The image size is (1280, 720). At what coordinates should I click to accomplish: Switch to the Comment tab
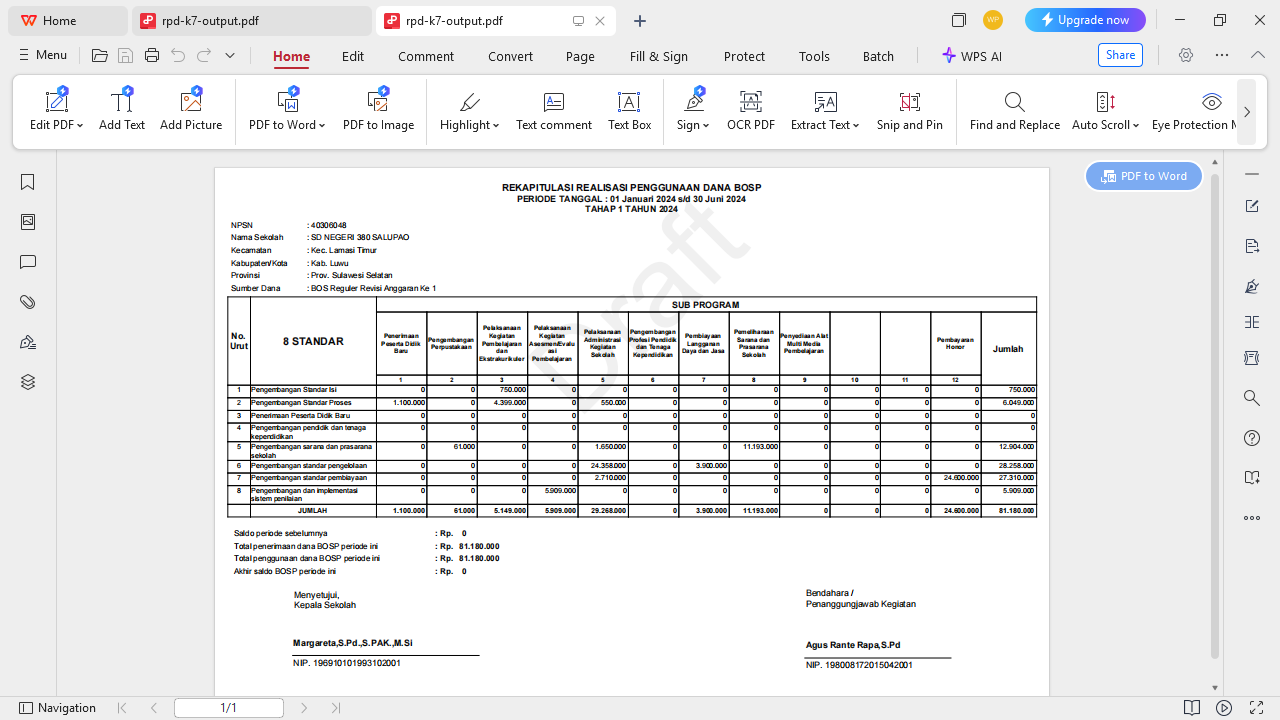(x=426, y=57)
